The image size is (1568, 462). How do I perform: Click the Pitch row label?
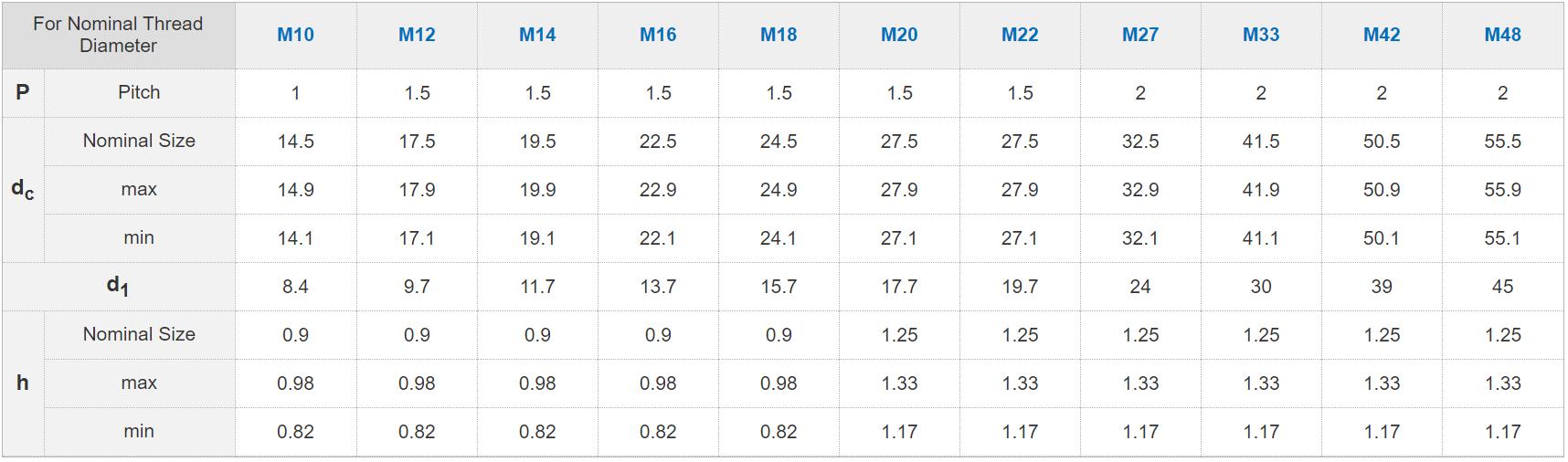click(139, 92)
